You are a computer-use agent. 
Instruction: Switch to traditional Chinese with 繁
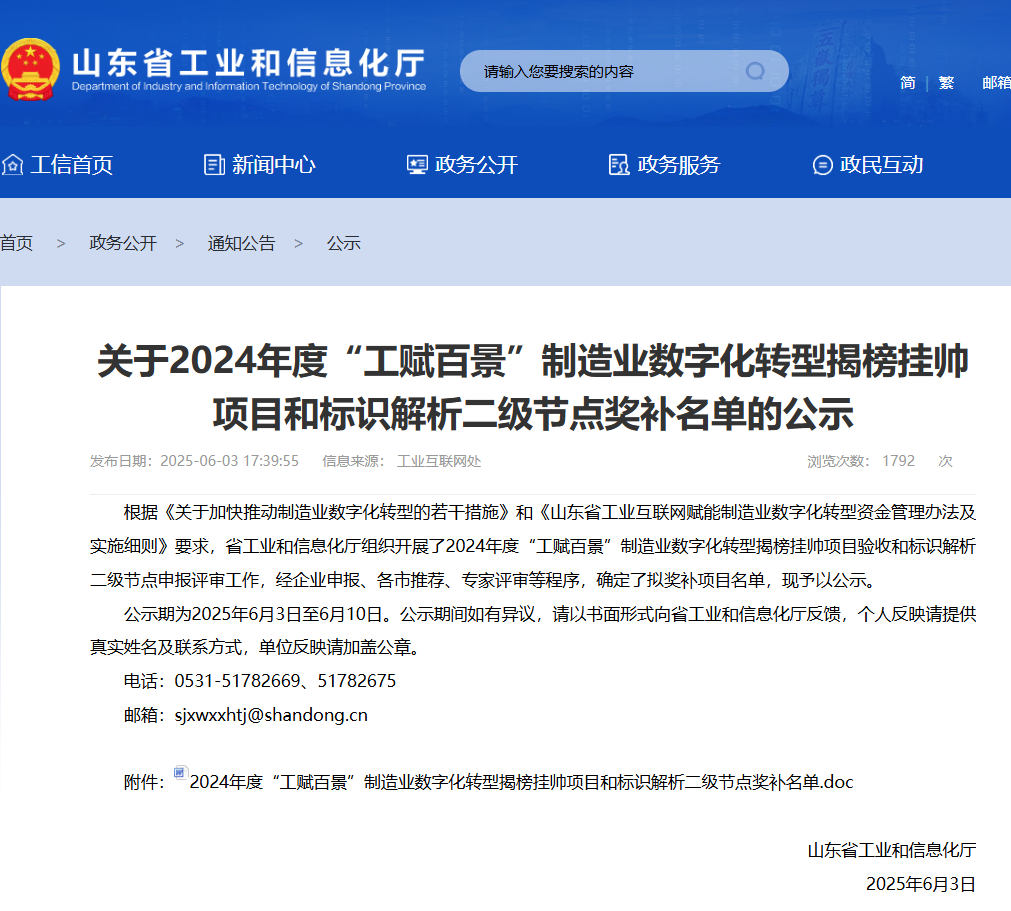946,83
